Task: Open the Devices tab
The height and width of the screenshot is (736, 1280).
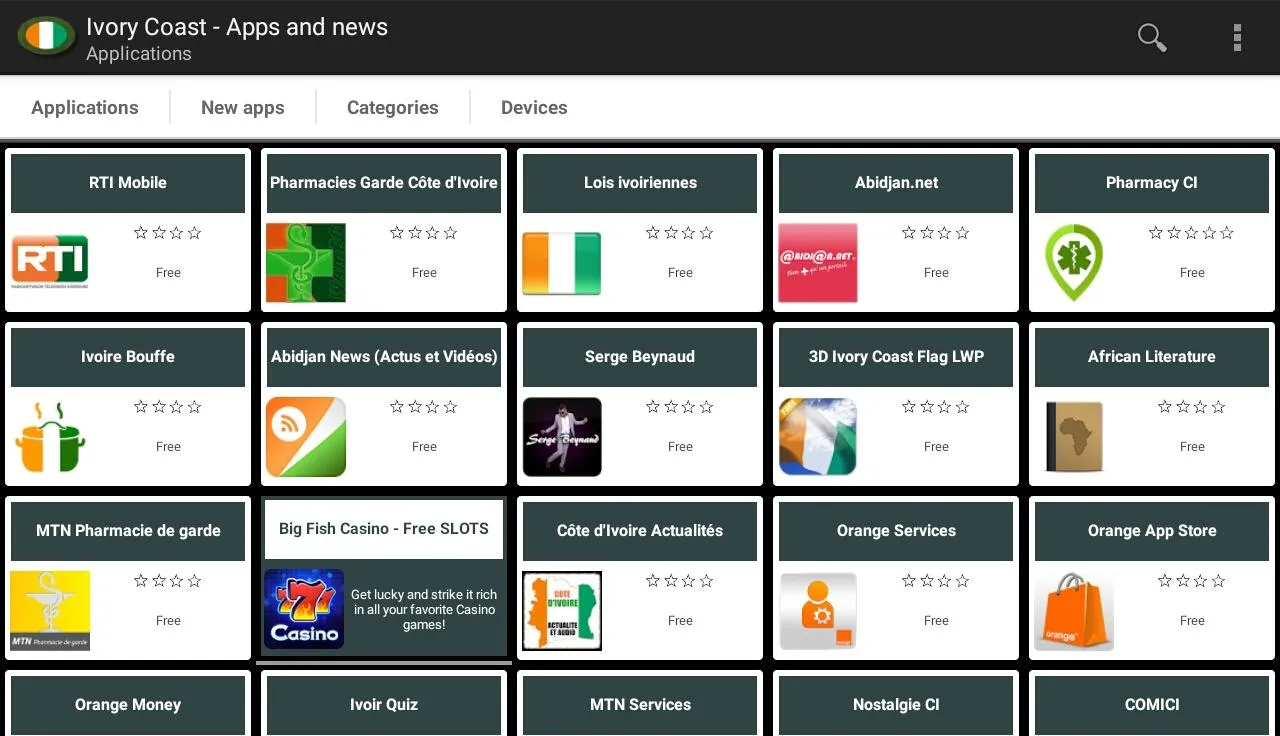Action: click(x=534, y=107)
